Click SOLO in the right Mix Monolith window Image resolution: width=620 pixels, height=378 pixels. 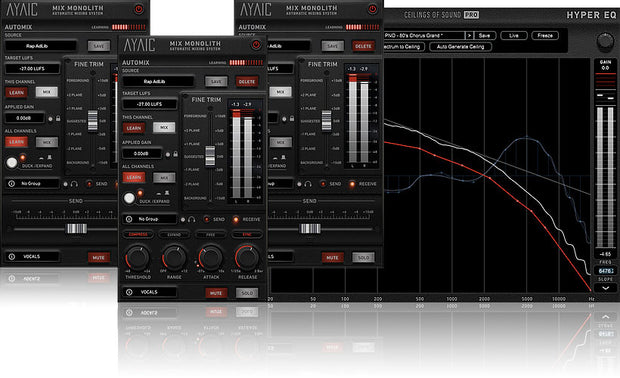click(363, 257)
